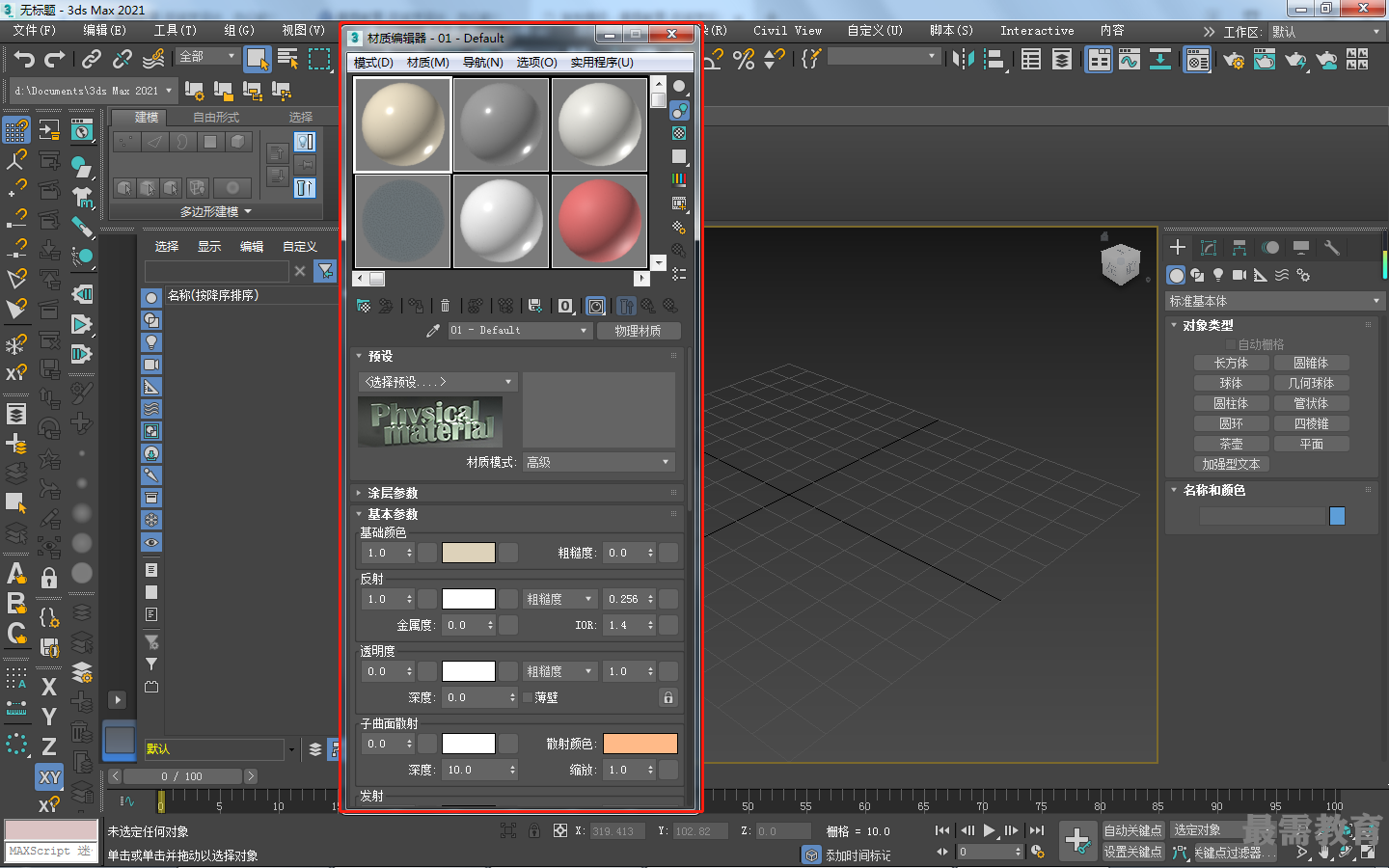Open the 全部 selection filter dropdown
This screenshot has width=1389, height=868.
tap(207, 56)
